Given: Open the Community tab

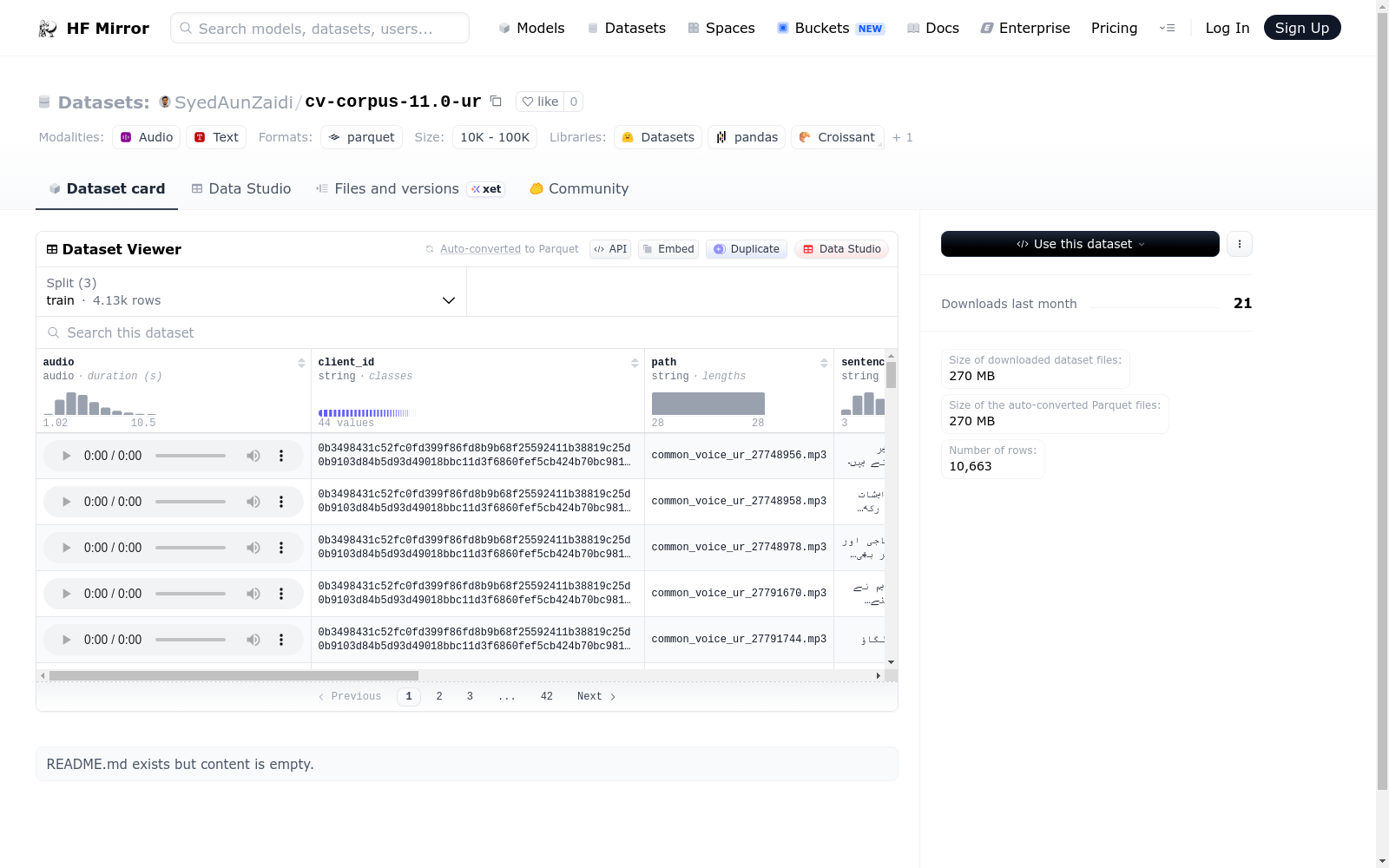Looking at the screenshot, I should click(x=579, y=189).
